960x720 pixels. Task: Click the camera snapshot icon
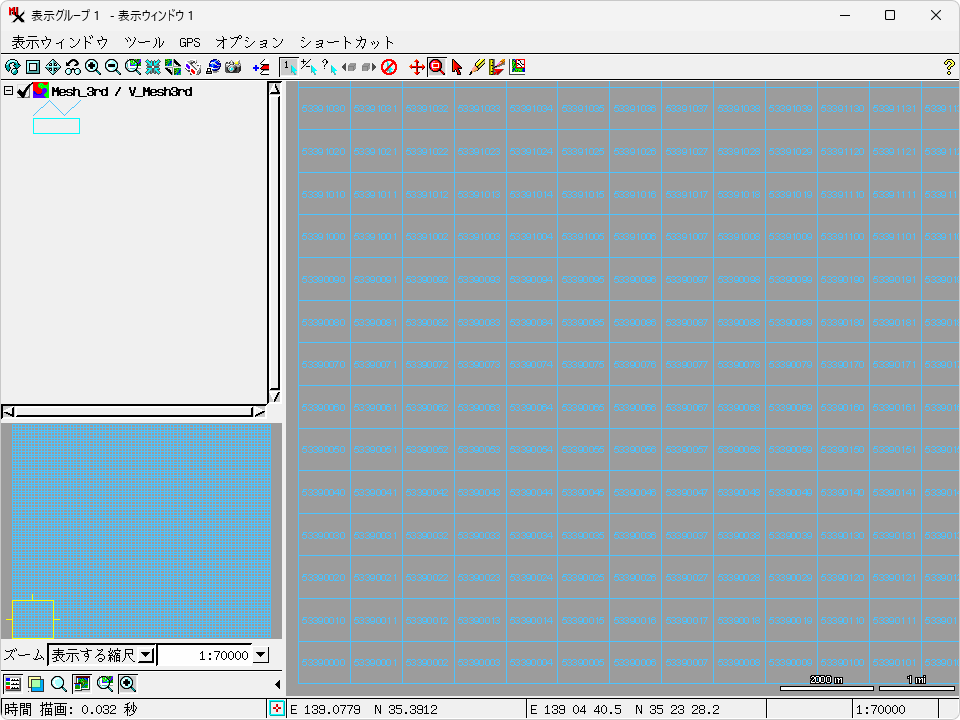233,67
